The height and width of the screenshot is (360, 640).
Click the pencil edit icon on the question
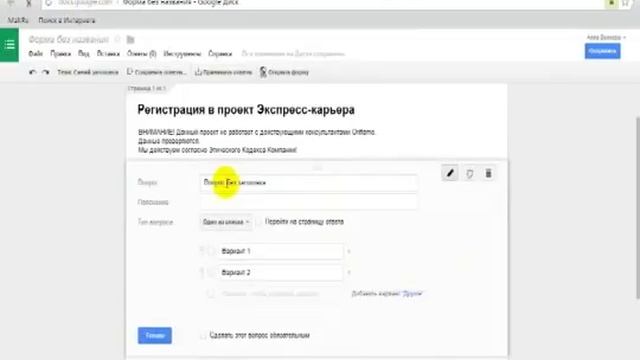(x=450, y=173)
